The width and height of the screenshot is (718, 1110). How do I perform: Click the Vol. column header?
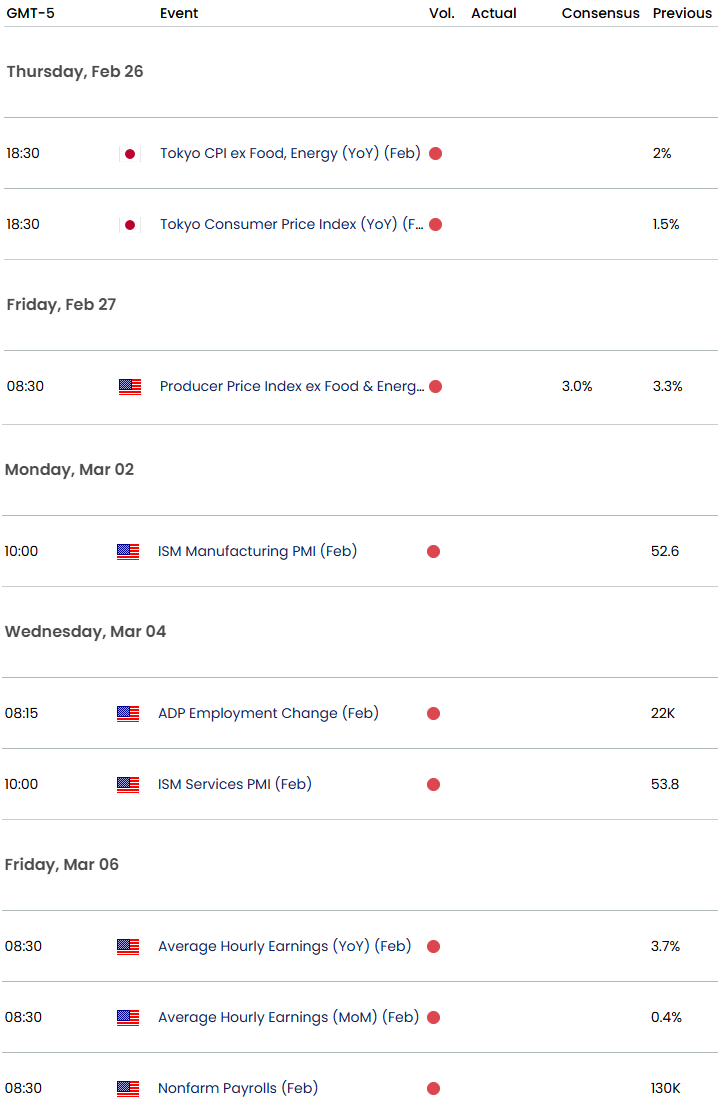[441, 13]
